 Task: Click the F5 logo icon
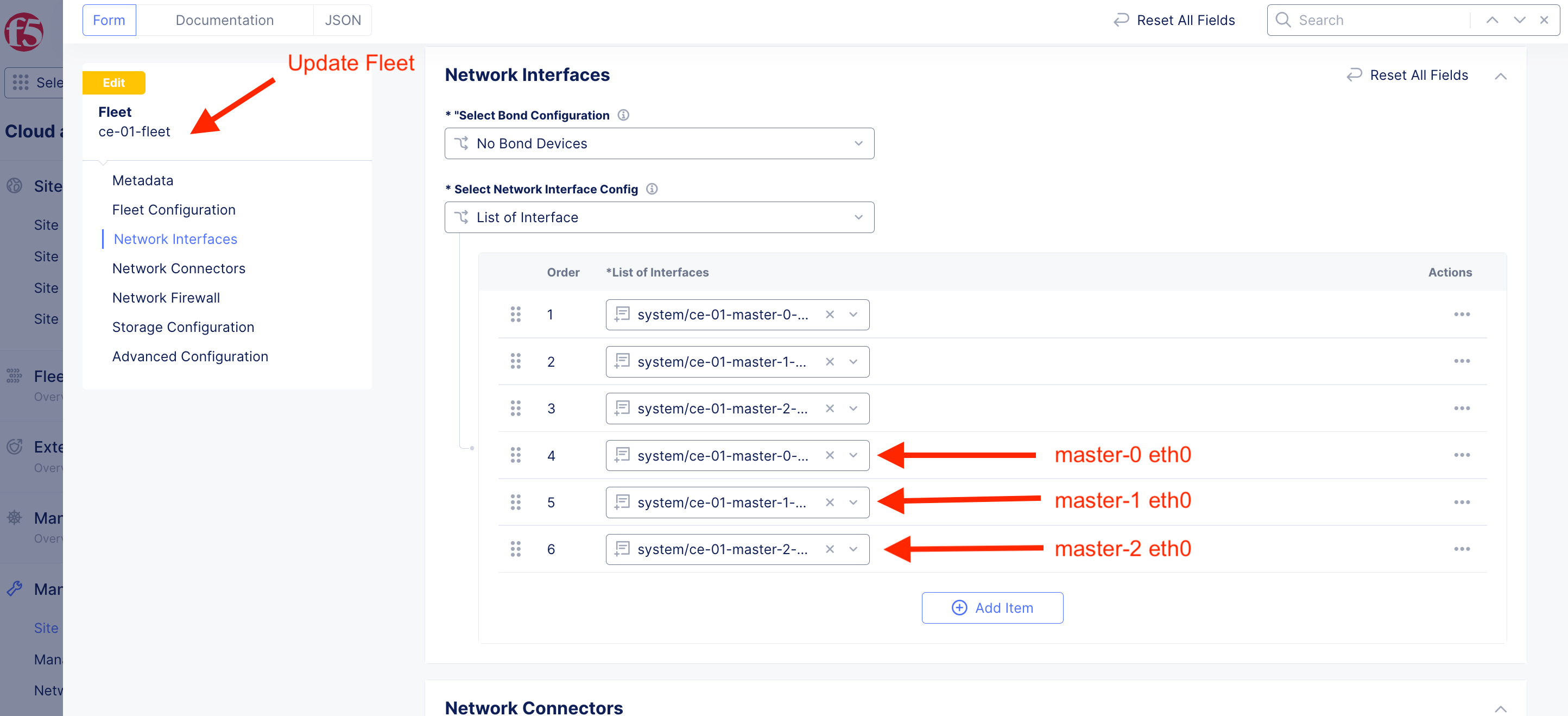24,32
